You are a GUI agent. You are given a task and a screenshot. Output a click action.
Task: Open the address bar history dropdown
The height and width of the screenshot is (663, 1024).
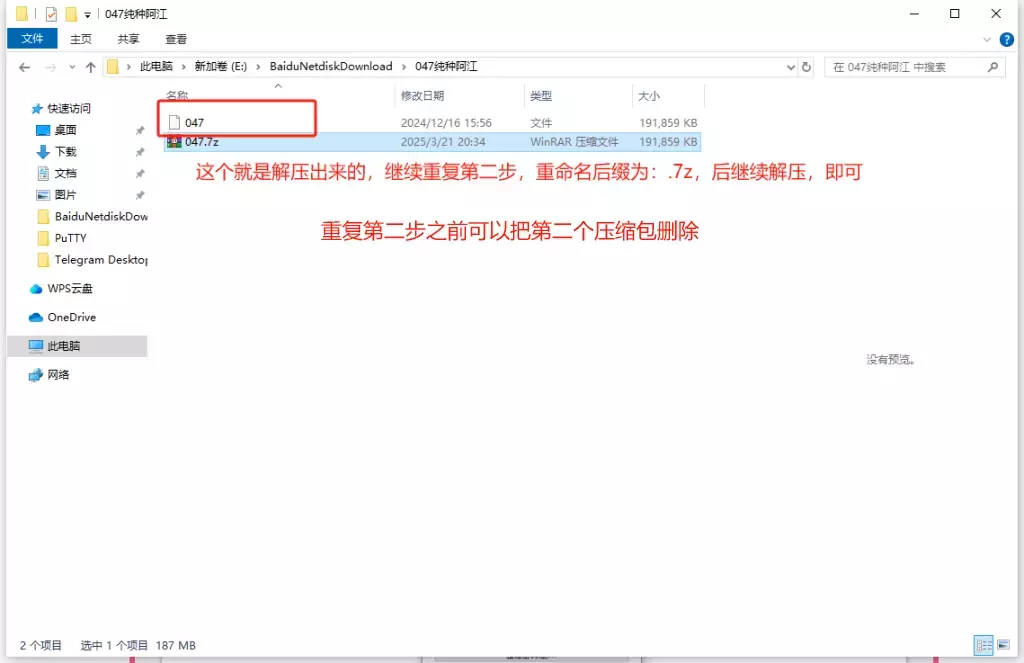[x=790, y=67]
